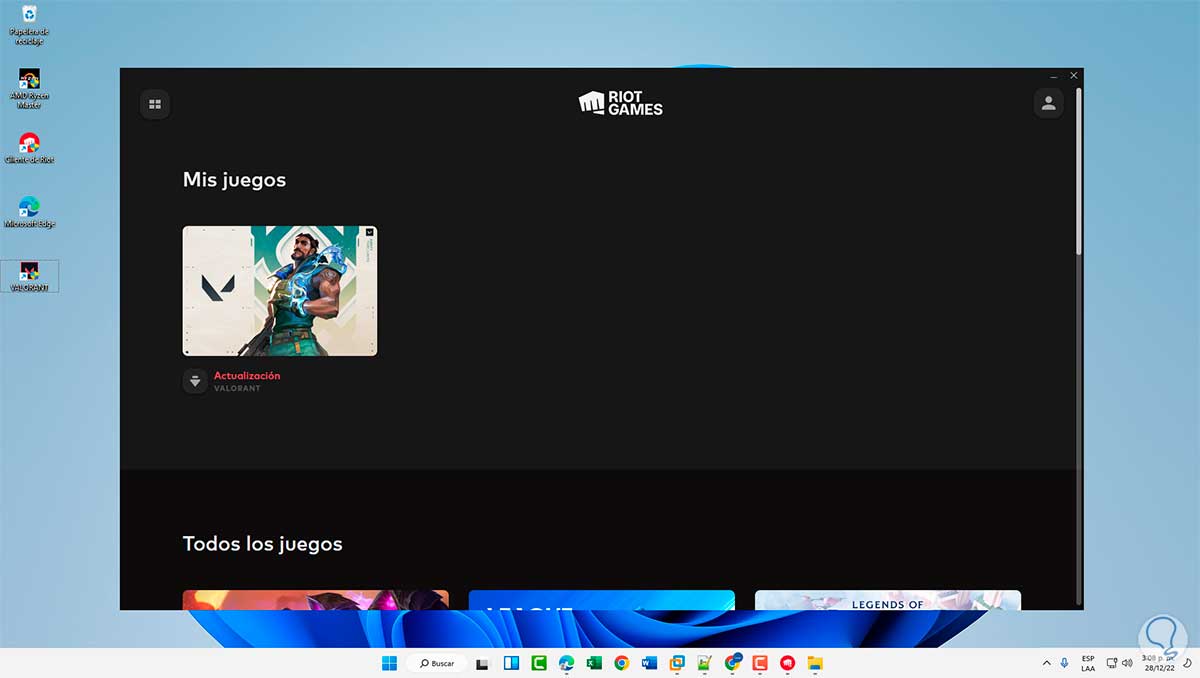Click the VALORANT label under the card

click(x=237, y=388)
